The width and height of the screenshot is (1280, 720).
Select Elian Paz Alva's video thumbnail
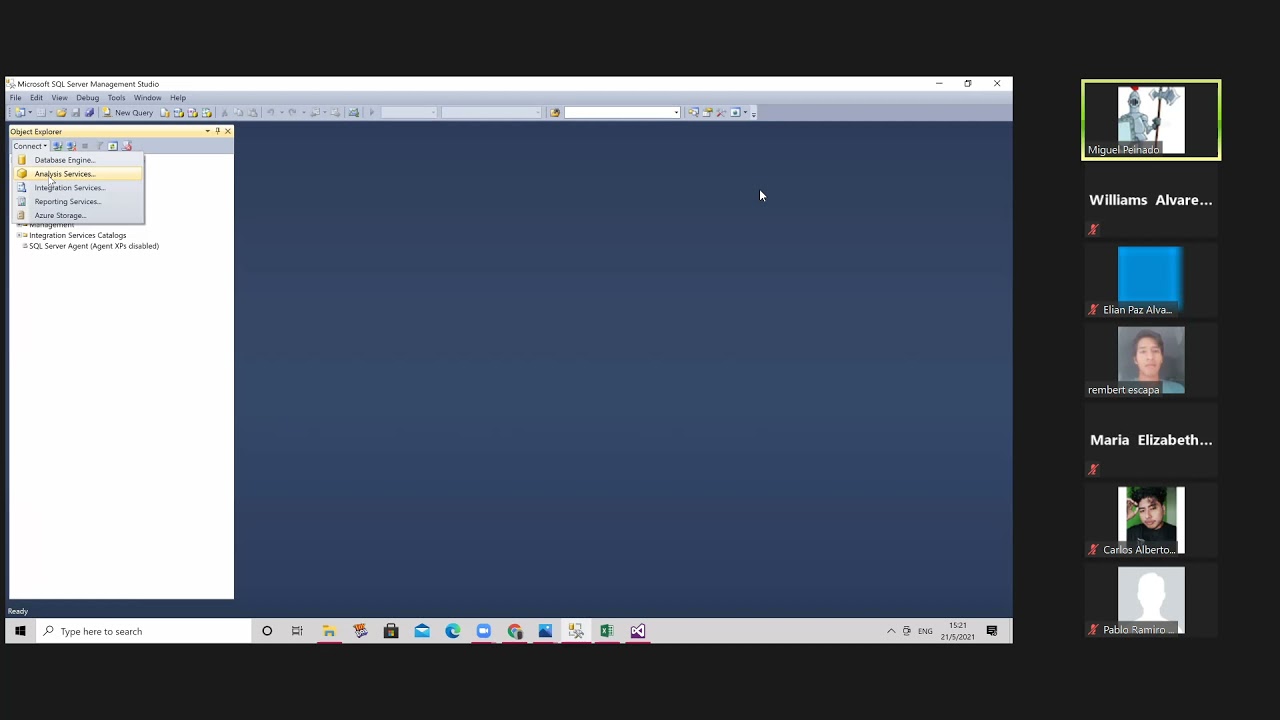1151,280
